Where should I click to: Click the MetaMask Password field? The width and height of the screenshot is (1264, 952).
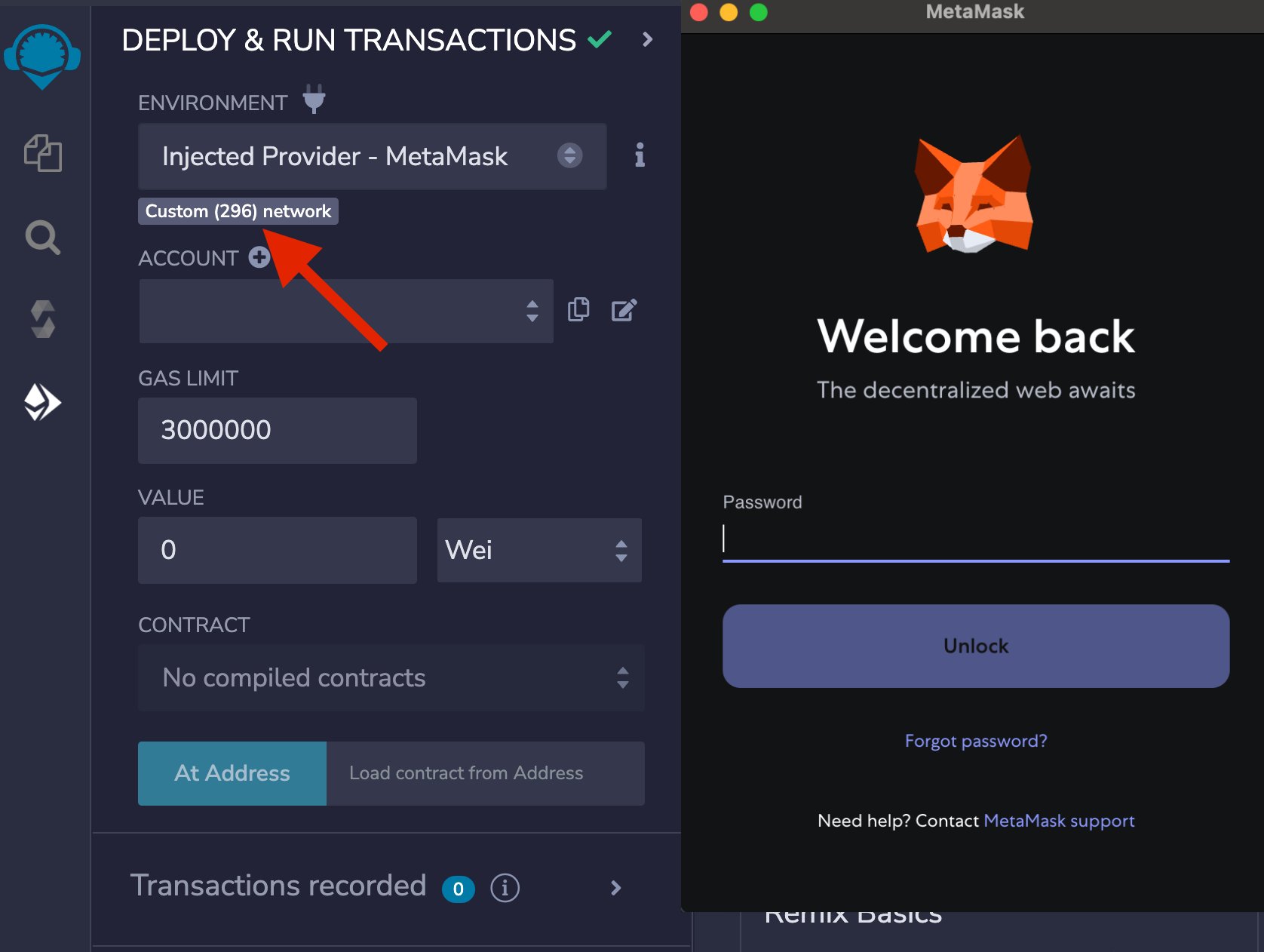click(x=976, y=539)
